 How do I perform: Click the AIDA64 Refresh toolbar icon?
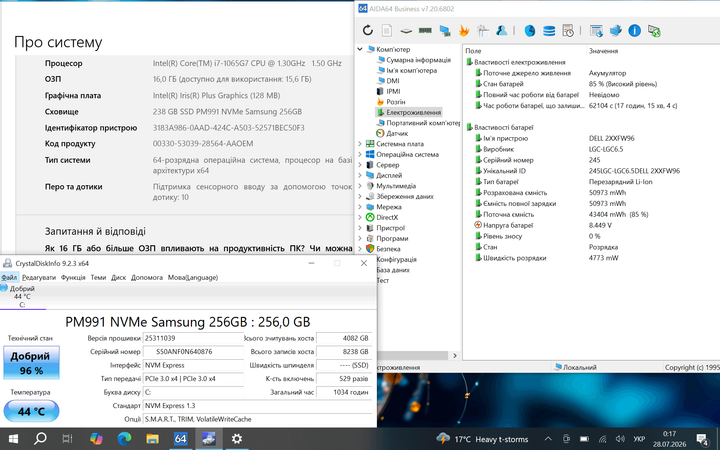pos(367,31)
